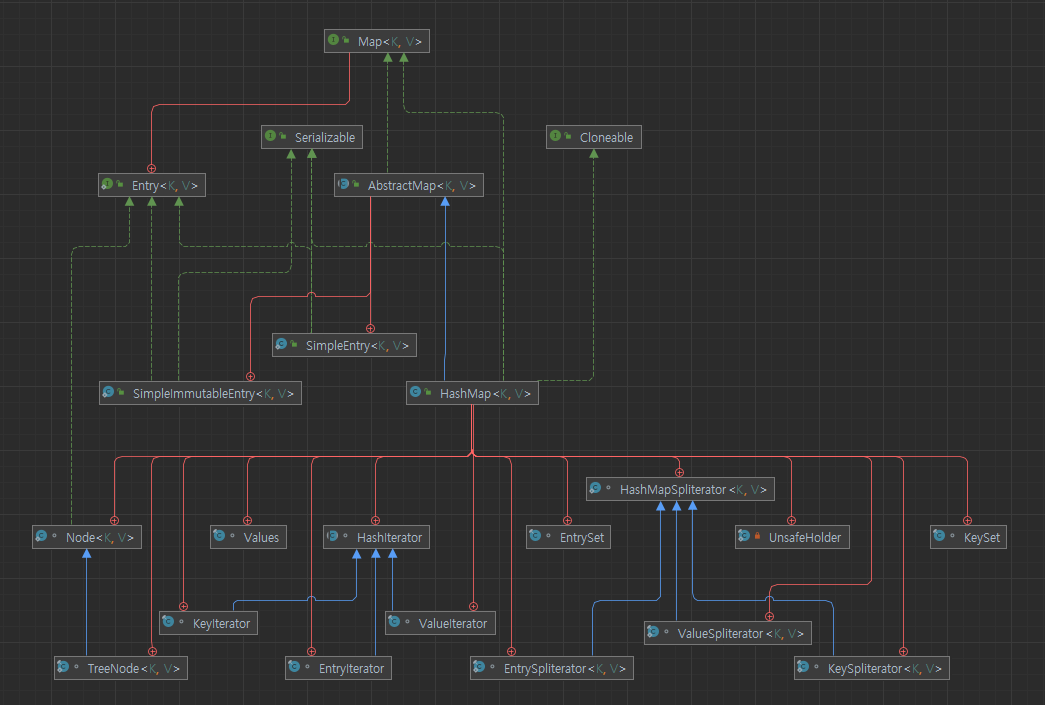Click the class icon on HashMap node

pos(416,392)
